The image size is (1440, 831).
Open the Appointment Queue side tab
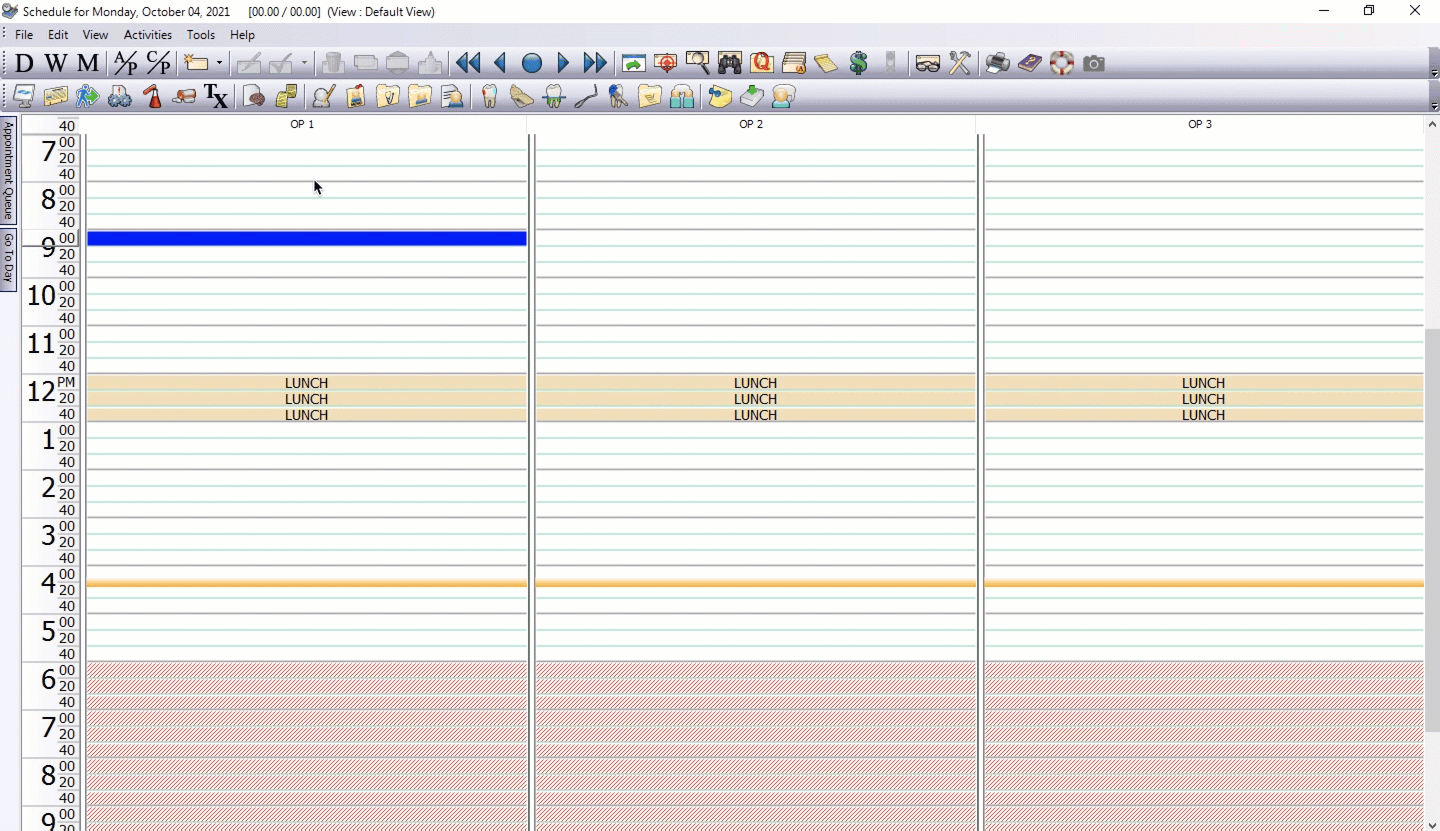pos(8,170)
